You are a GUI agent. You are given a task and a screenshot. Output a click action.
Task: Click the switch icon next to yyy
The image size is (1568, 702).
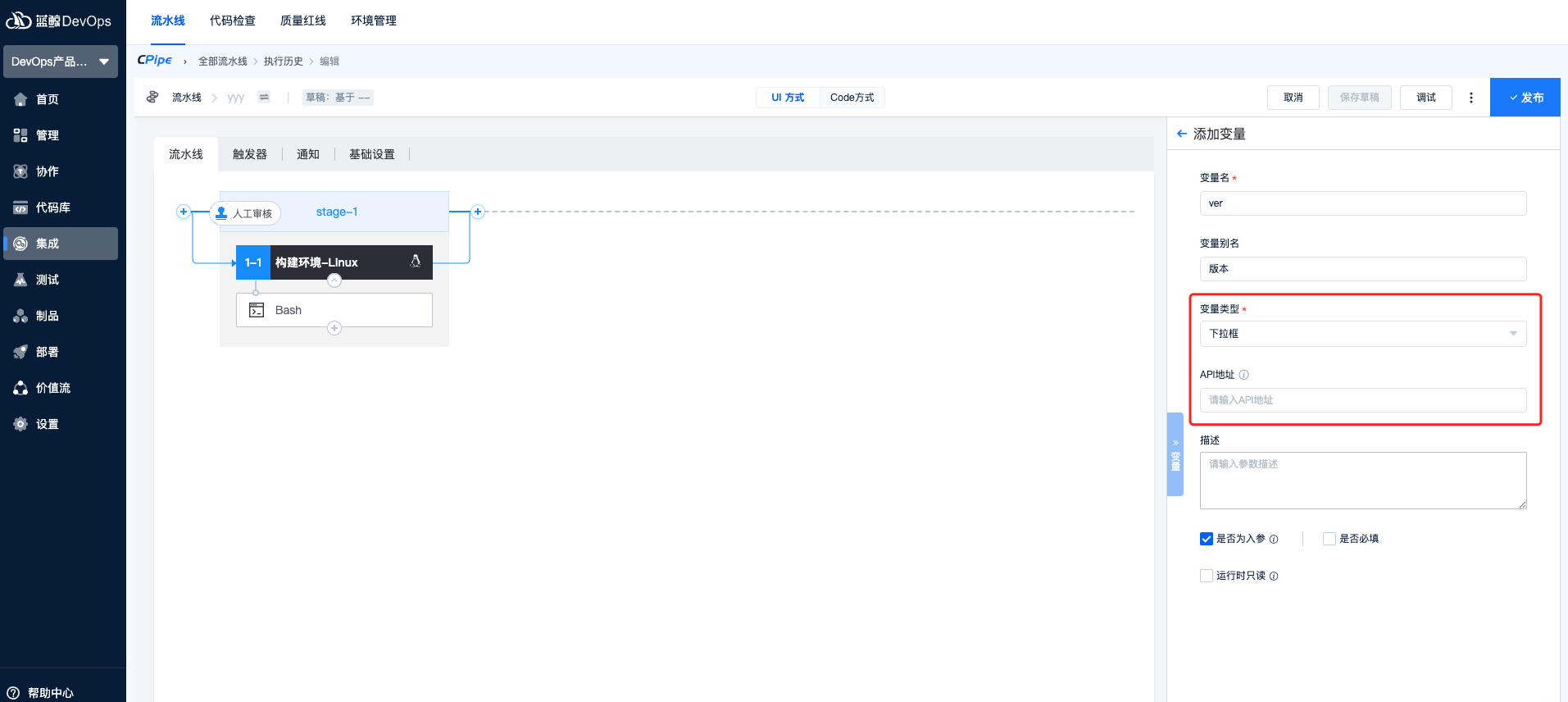(264, 97)
